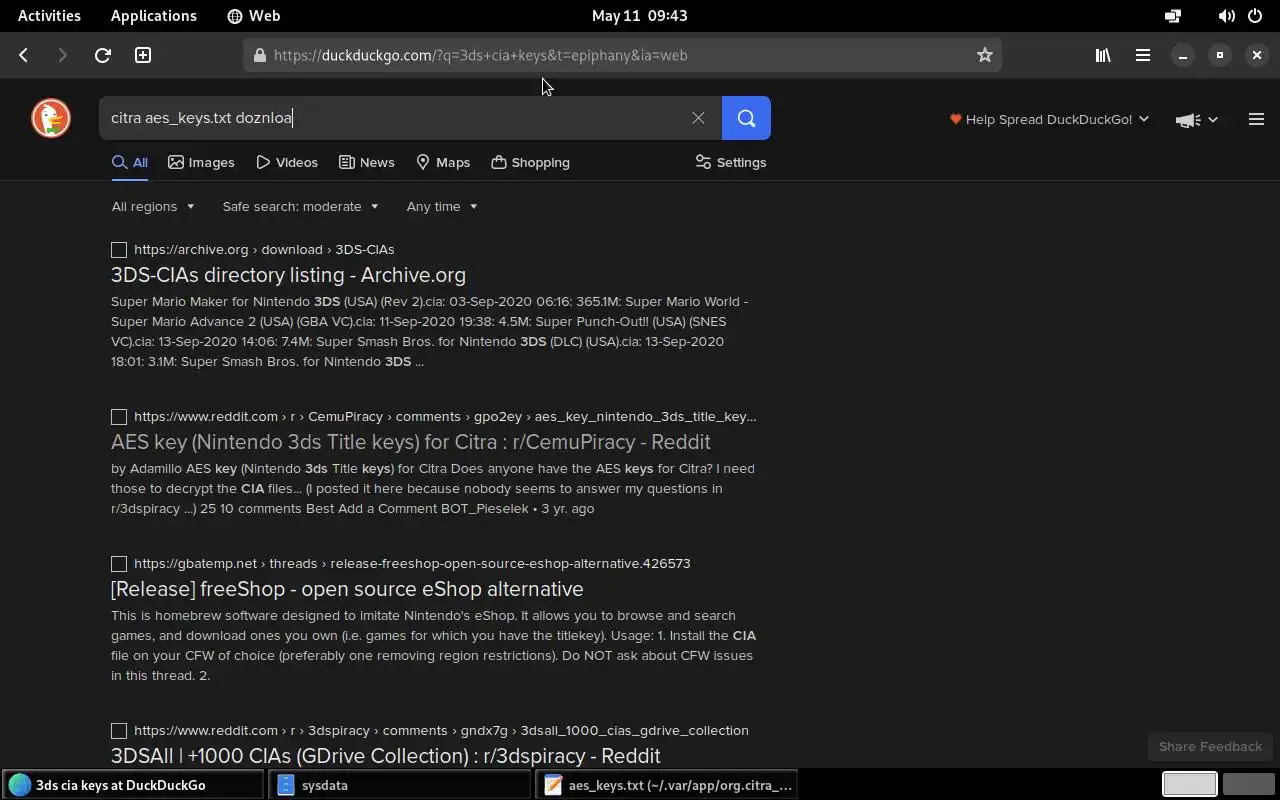Go back to the previous page
Viewport: 1280px width, 800px height.
24,55
